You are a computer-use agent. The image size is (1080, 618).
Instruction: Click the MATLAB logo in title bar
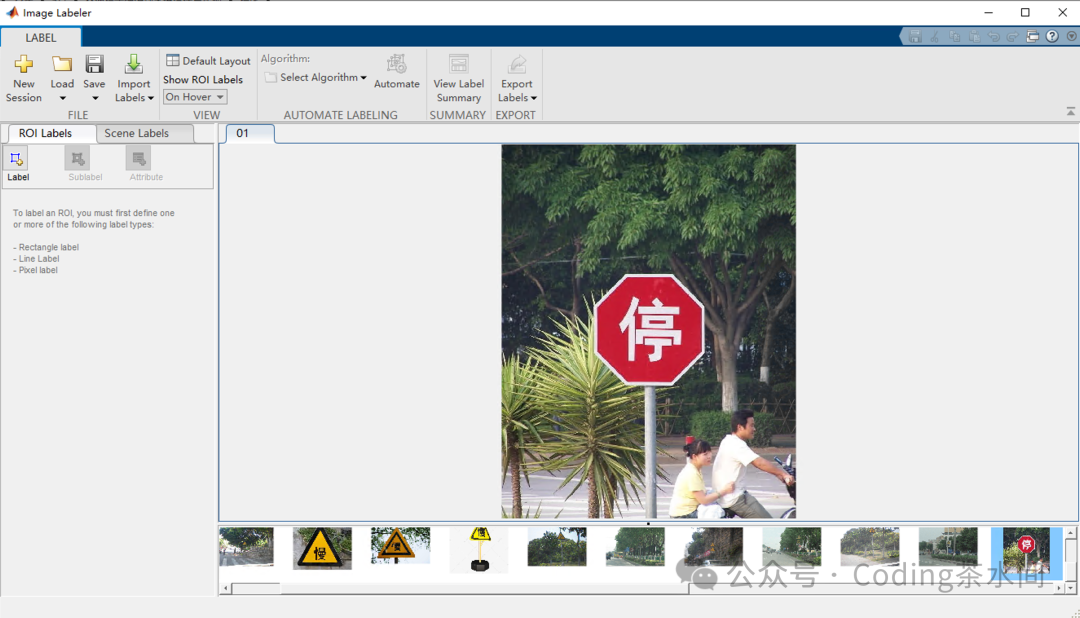tap(12, 12)
